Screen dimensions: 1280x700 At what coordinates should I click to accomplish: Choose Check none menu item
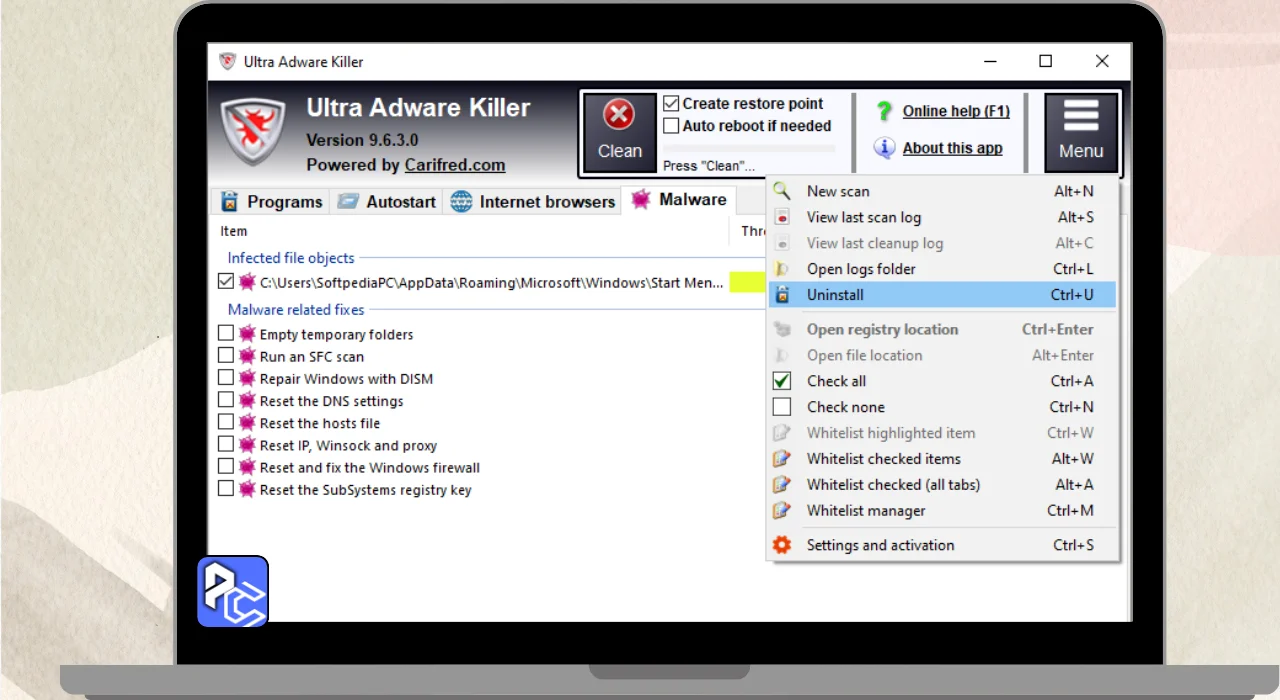(x=942, y=407)
